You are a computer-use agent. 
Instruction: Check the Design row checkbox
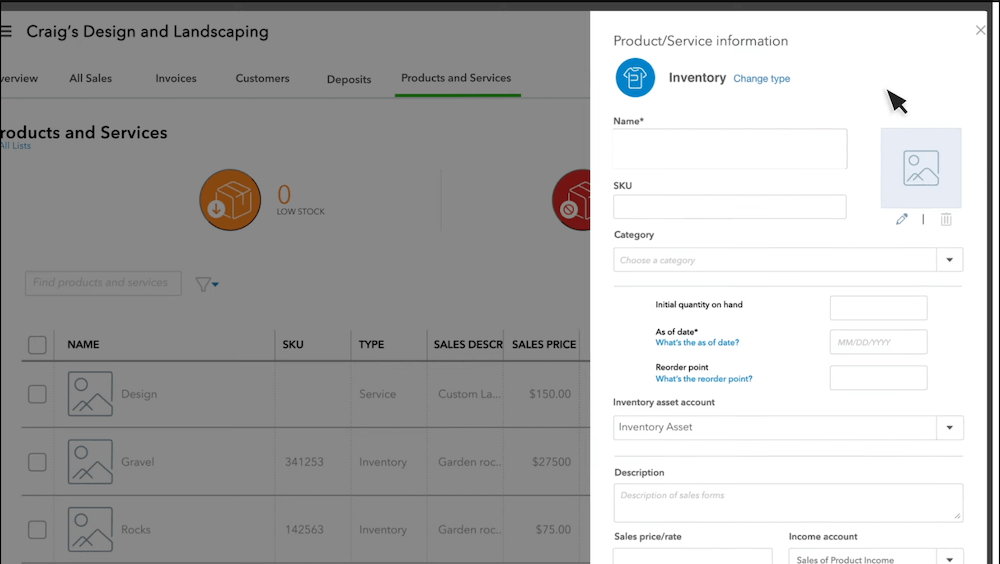(37, 394)
